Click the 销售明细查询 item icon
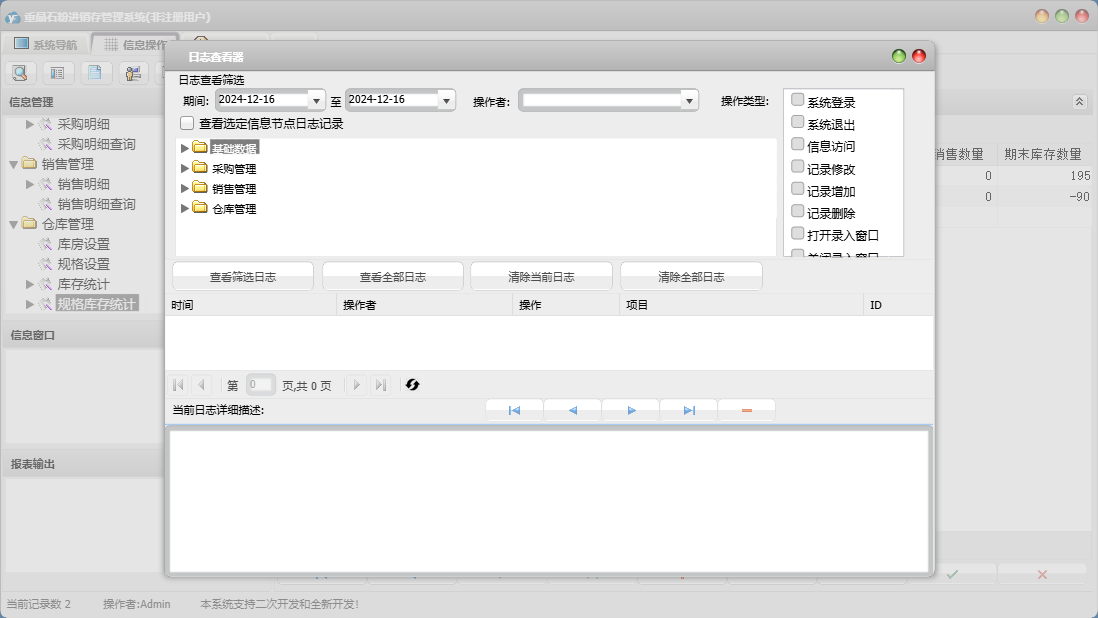This screenshot has height=618, width=1098. [46, 204]
